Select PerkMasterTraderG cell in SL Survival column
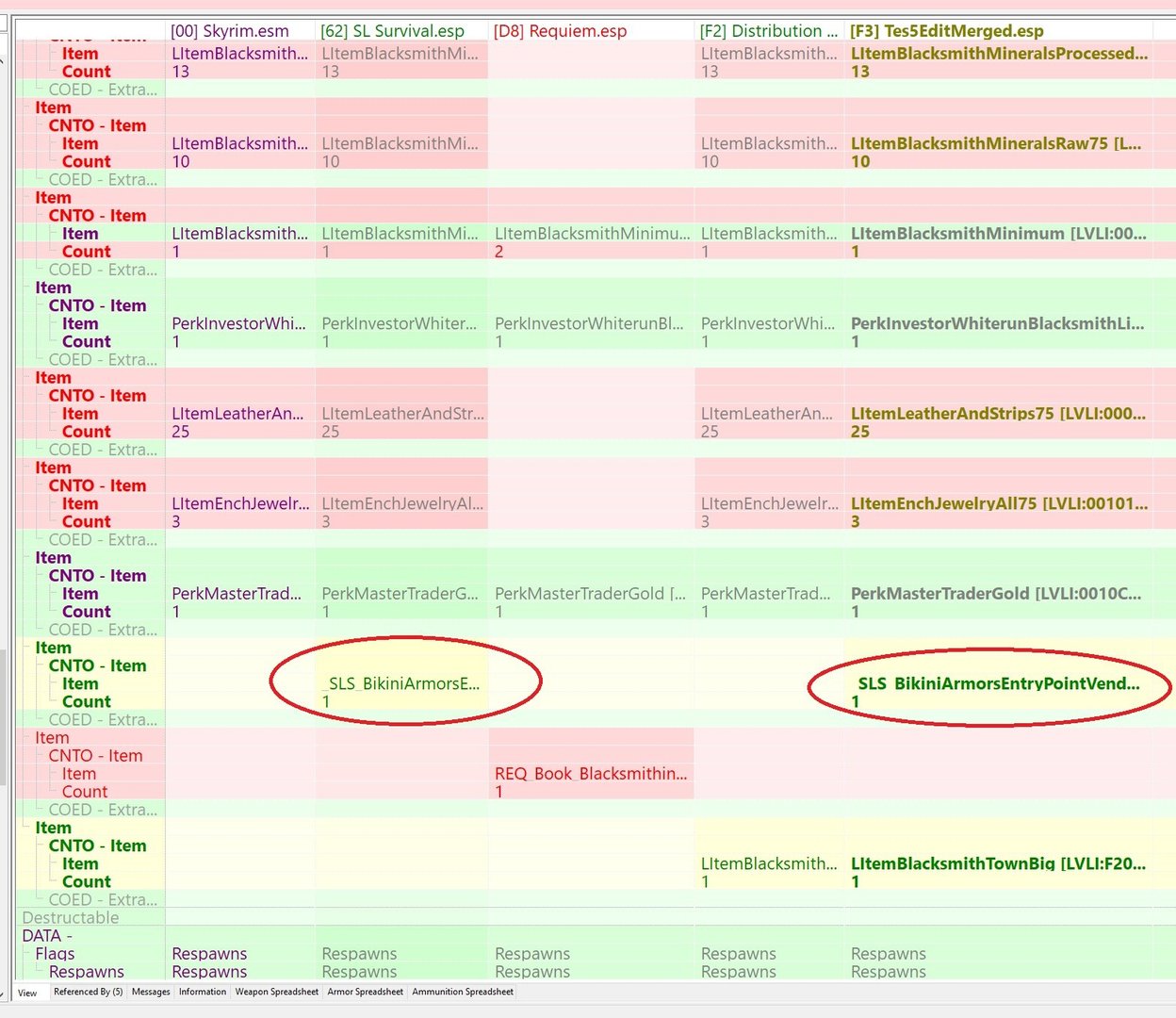The height and width of the screenshot is (1018, 1176). pos(401,594)
